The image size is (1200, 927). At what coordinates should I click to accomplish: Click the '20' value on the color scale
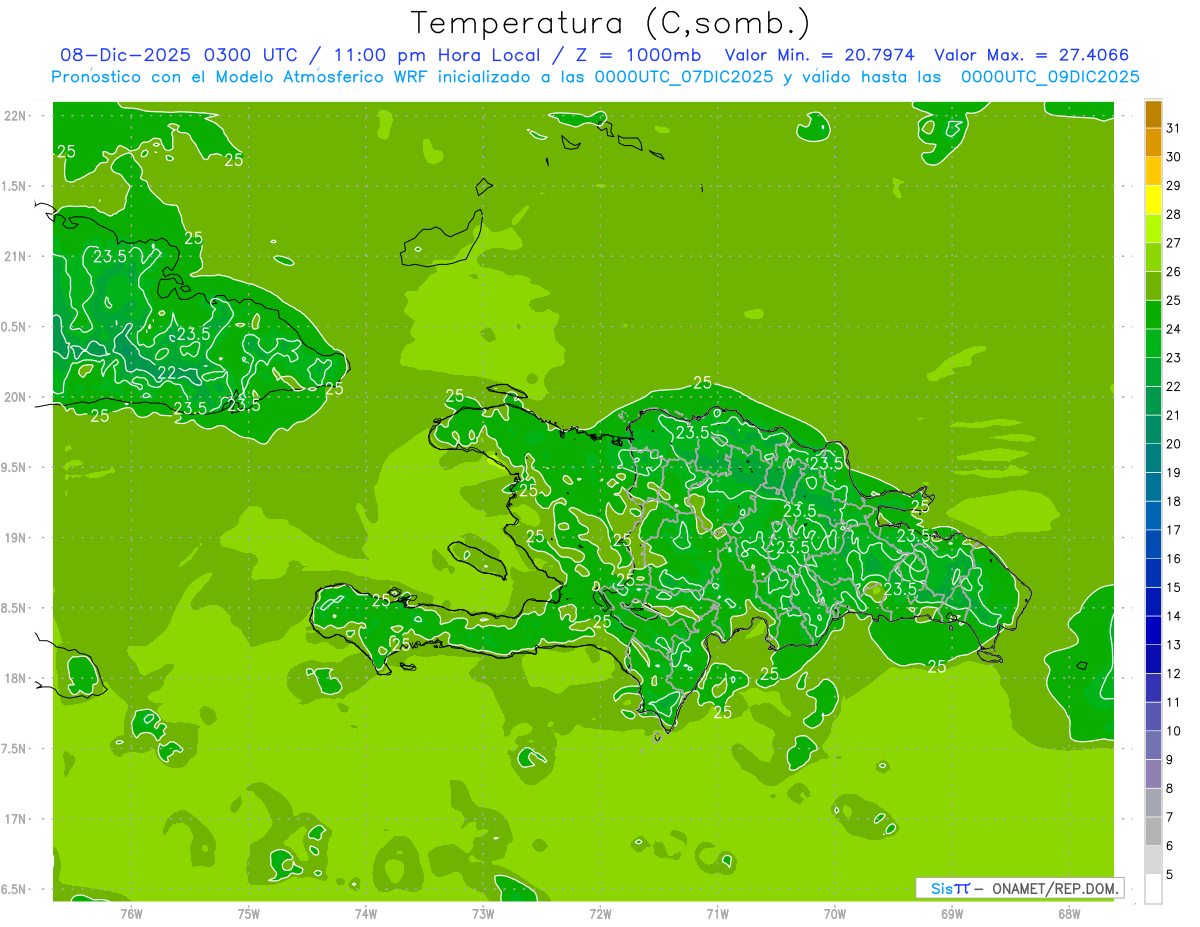tap(1174, 444)
